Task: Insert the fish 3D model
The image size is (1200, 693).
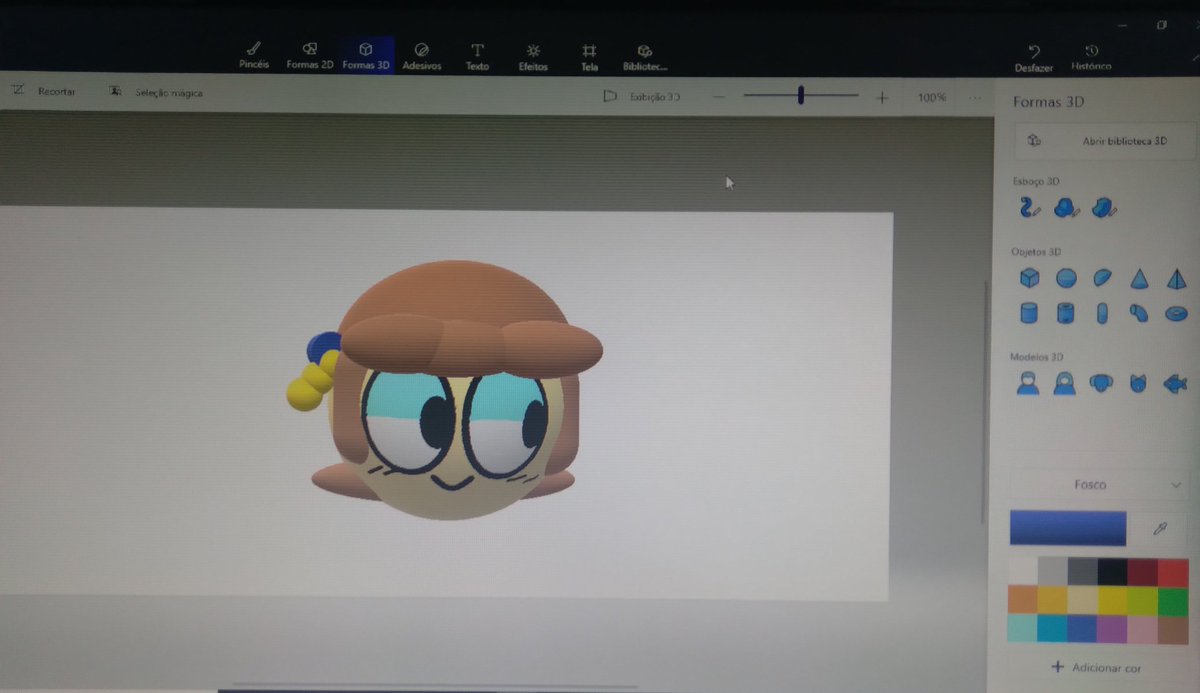Action: [1175, 383]
